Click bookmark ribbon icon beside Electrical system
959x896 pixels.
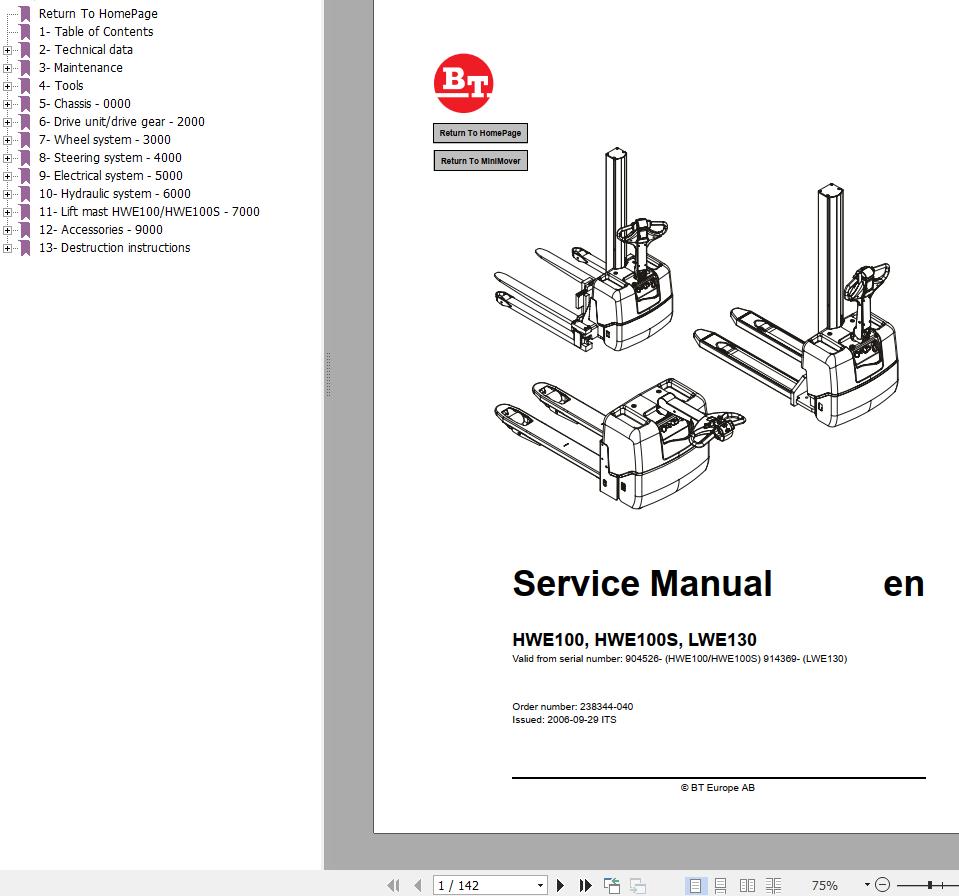click(25, 176)
